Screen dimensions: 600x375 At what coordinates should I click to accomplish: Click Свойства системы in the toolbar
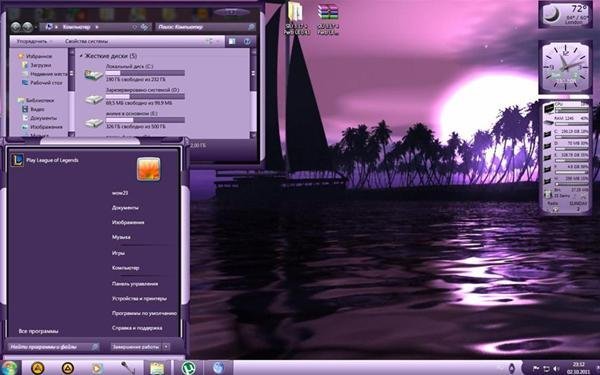[86, 41]
